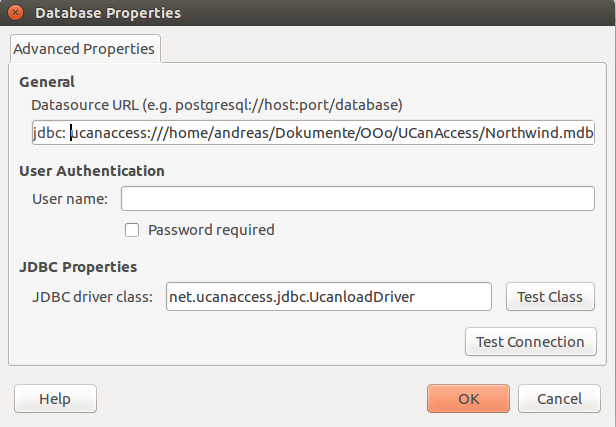This screenshot has width=616, height=427.
Task: Click the "Password required" label text
Action: click(x=211, y=230)
